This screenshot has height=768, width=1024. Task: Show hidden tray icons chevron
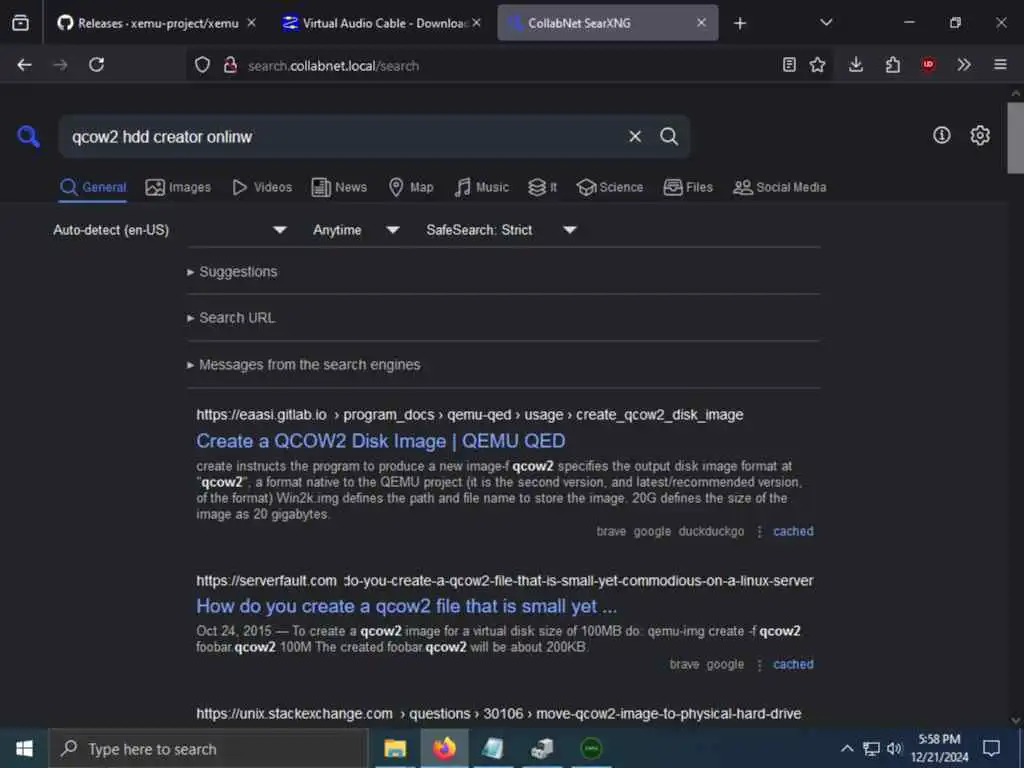click(x=846, y=748)
